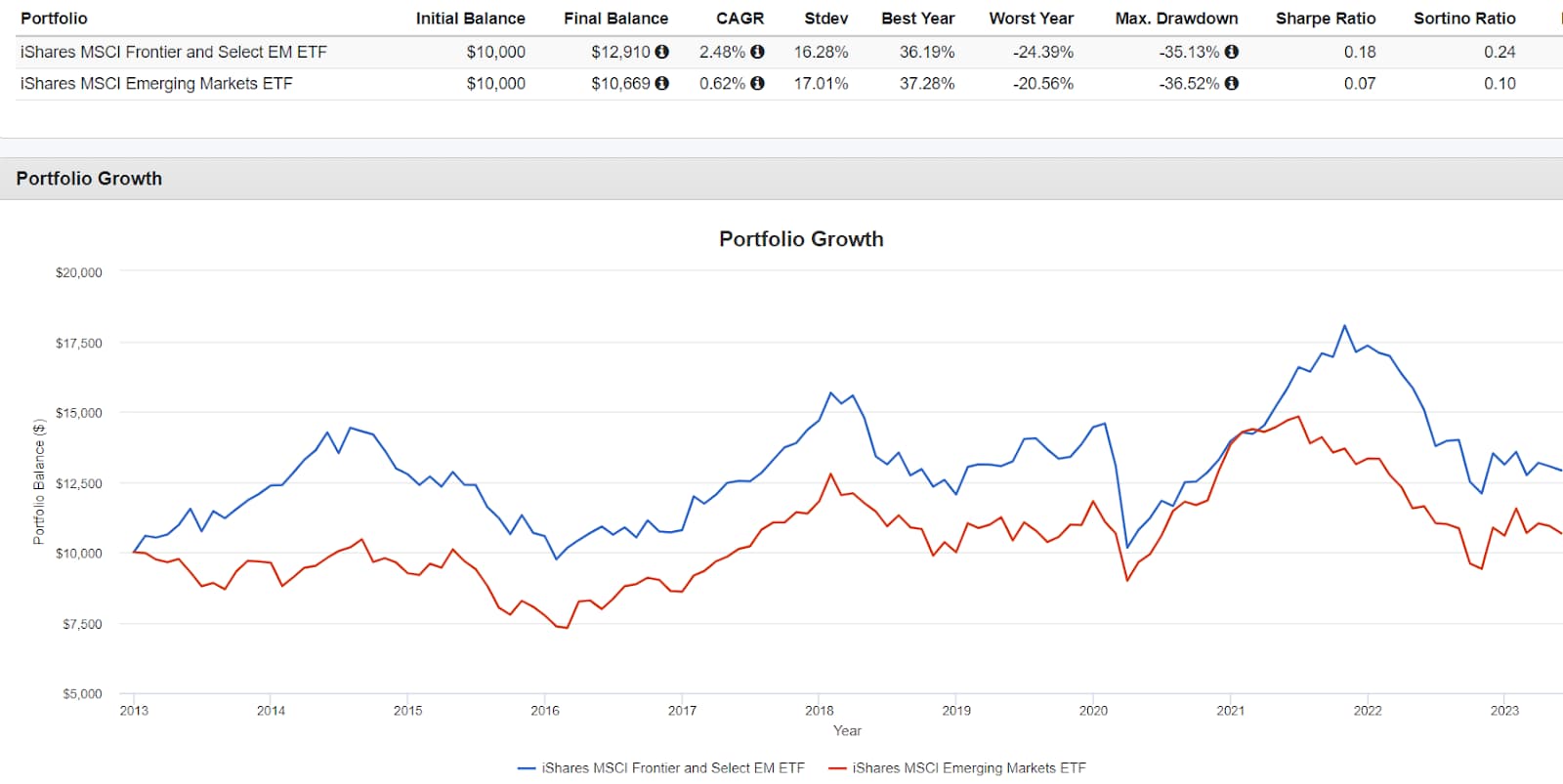1563x784 pixels.
Task: Click info icon next to -36.52% drawdown
Action: click(x=1232, y=83)
